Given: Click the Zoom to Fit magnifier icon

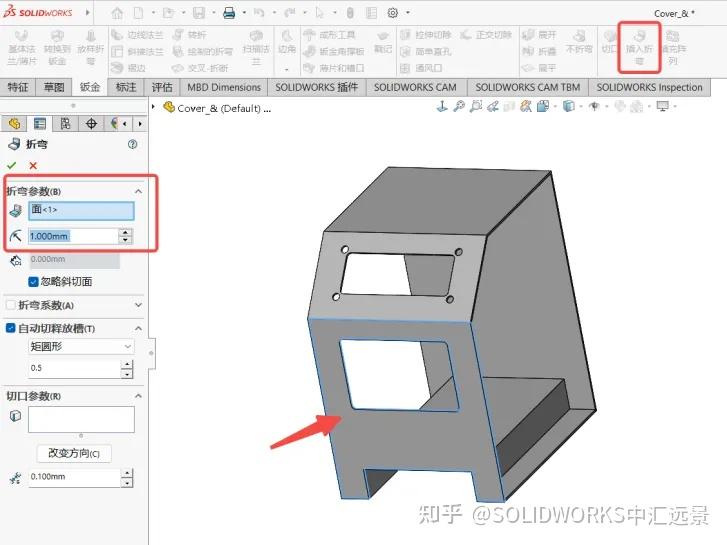Looking at the screenshot, I should click(x=459, y=107).
